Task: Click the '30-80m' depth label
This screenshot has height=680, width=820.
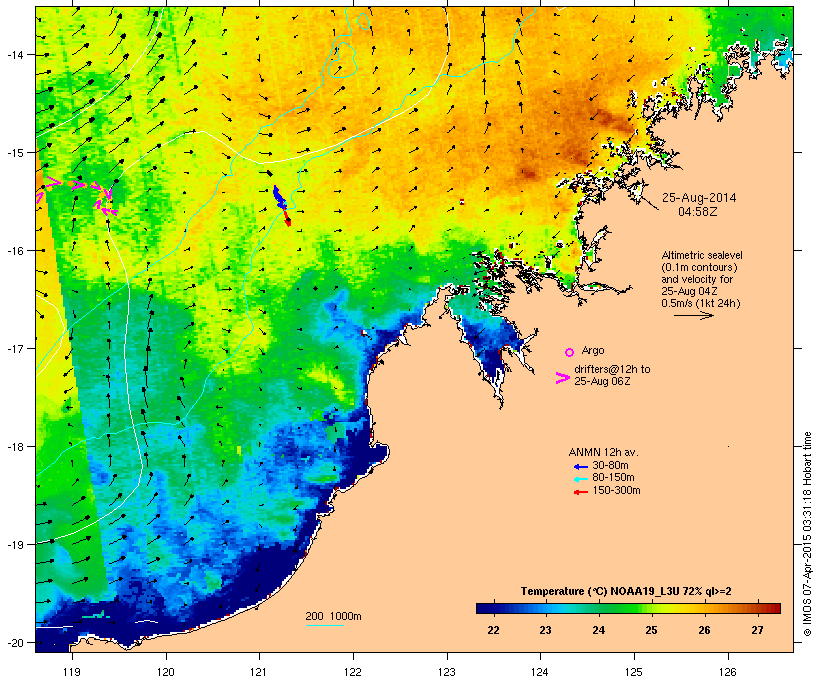Action: 610,466
